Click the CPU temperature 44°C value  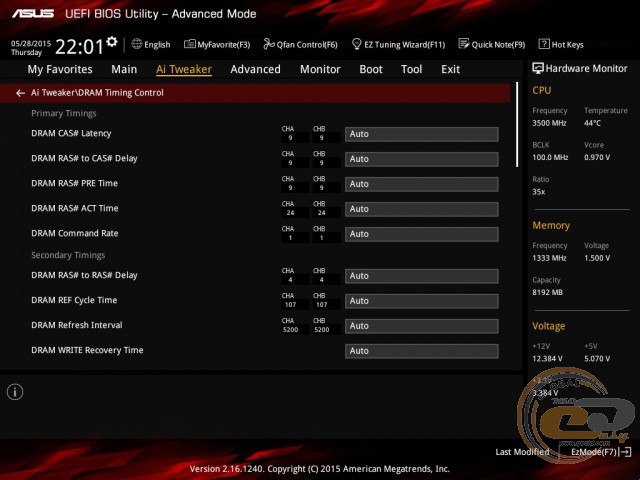[x=592, y=123]
